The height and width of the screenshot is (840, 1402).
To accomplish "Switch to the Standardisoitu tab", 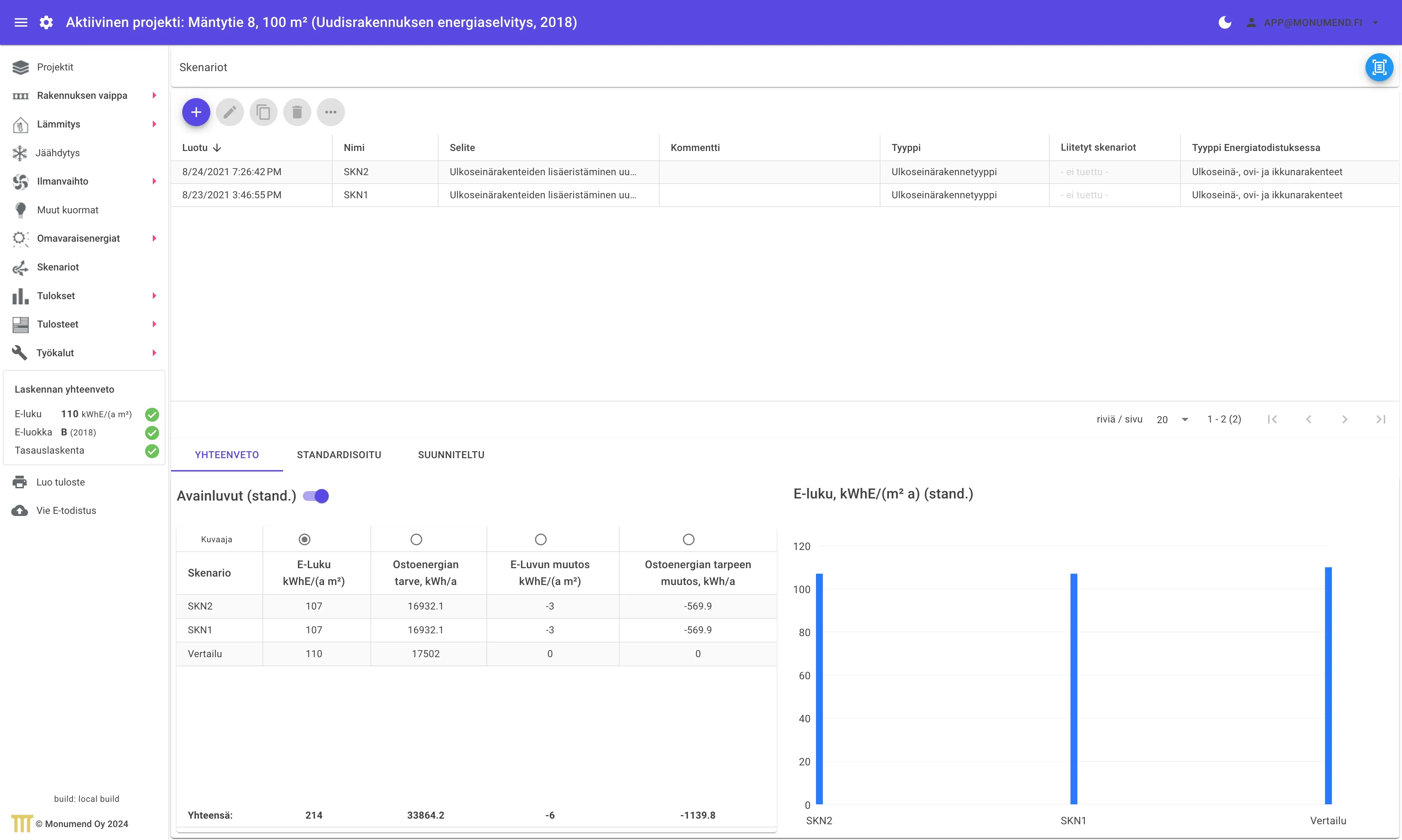I will (339, 455).
